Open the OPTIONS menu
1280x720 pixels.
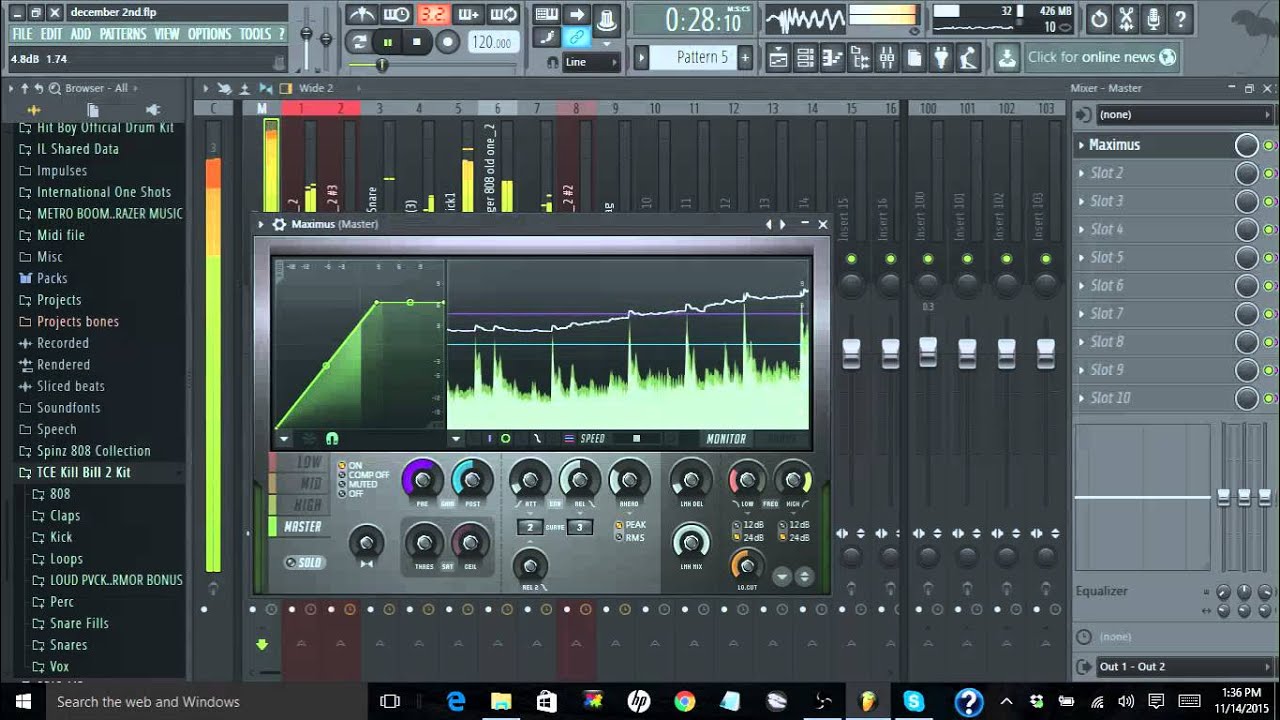tap(209, 34)
